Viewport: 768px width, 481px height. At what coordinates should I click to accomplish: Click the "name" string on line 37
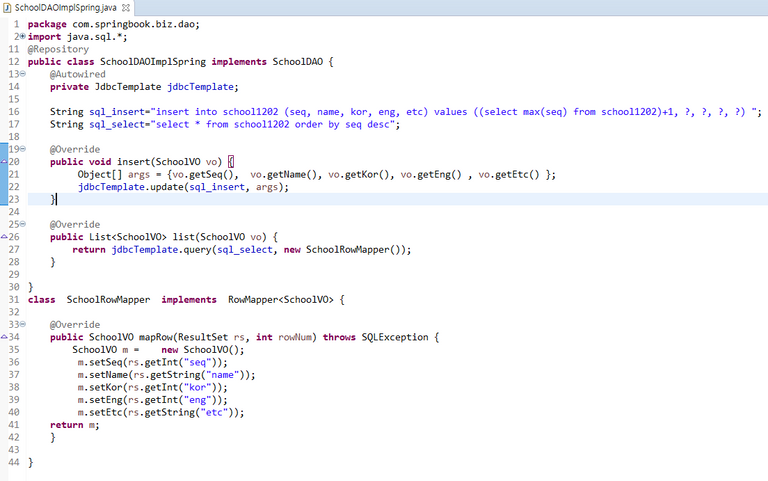(222, 375)
